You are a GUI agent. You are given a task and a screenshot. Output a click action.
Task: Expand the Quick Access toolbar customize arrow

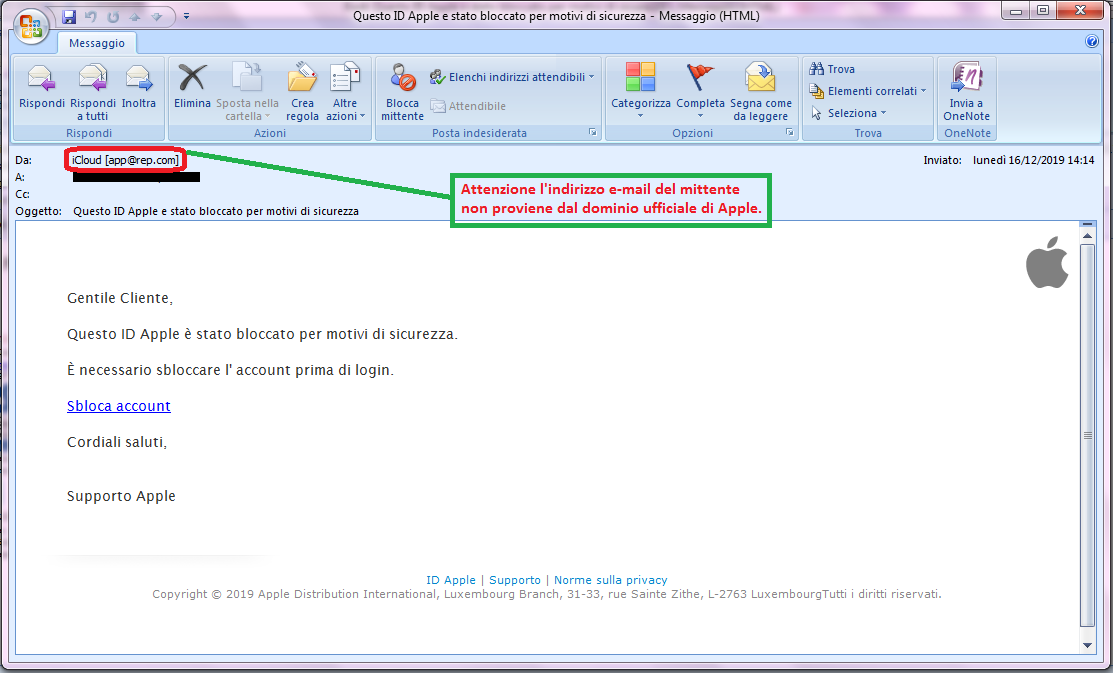[x=186, y=16]
